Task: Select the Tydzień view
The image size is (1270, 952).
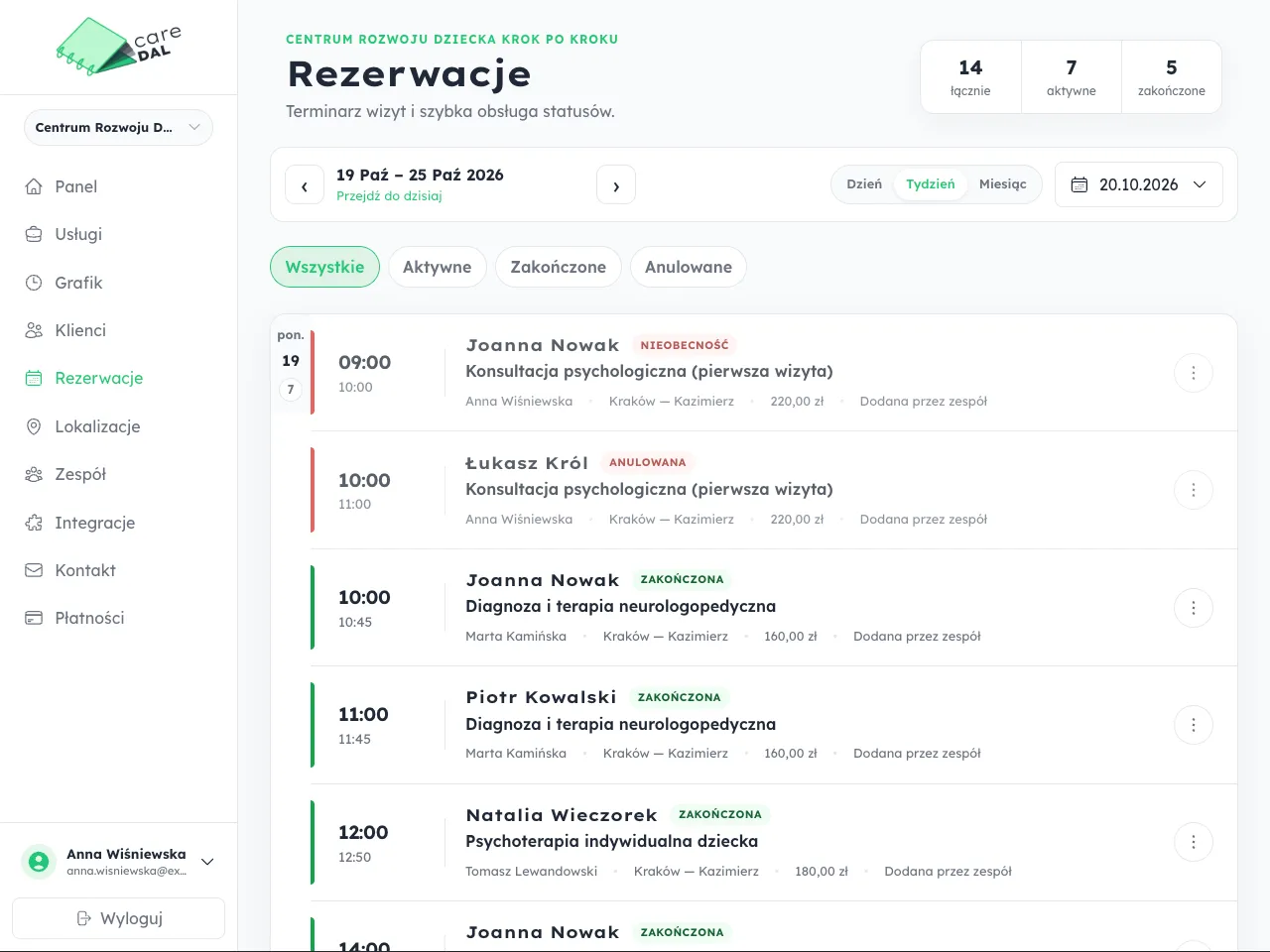Action: [x=931, y=184]
